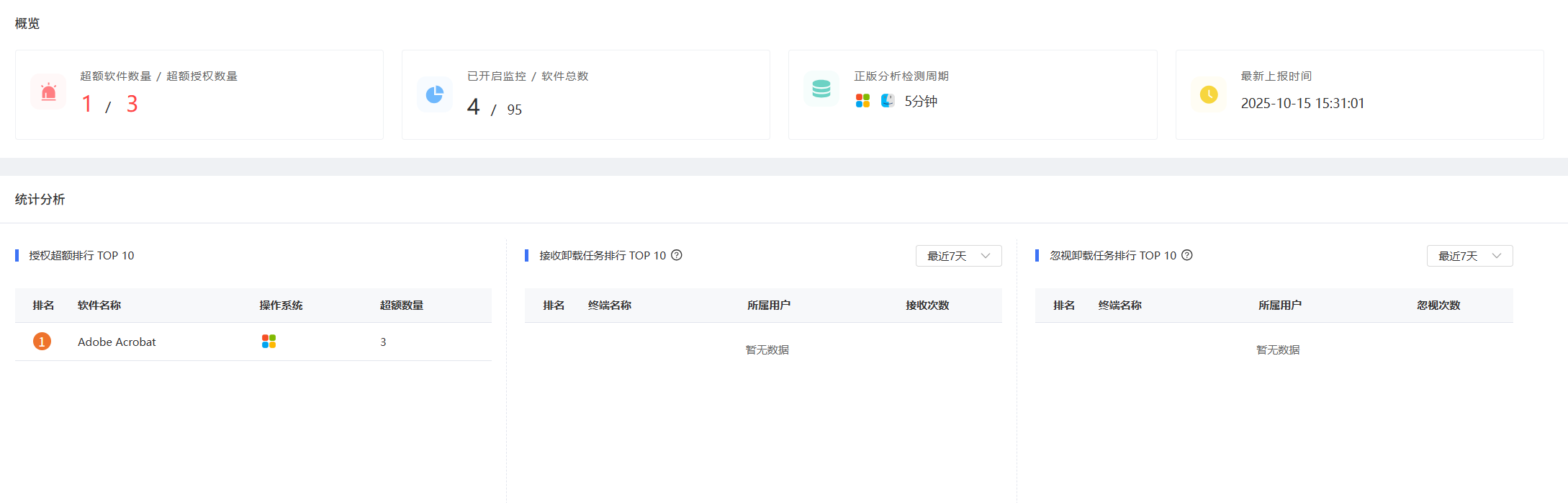Click the 接收次数 column header
This screenshot has width=1568, height=503.
click(x=927, y=306)
